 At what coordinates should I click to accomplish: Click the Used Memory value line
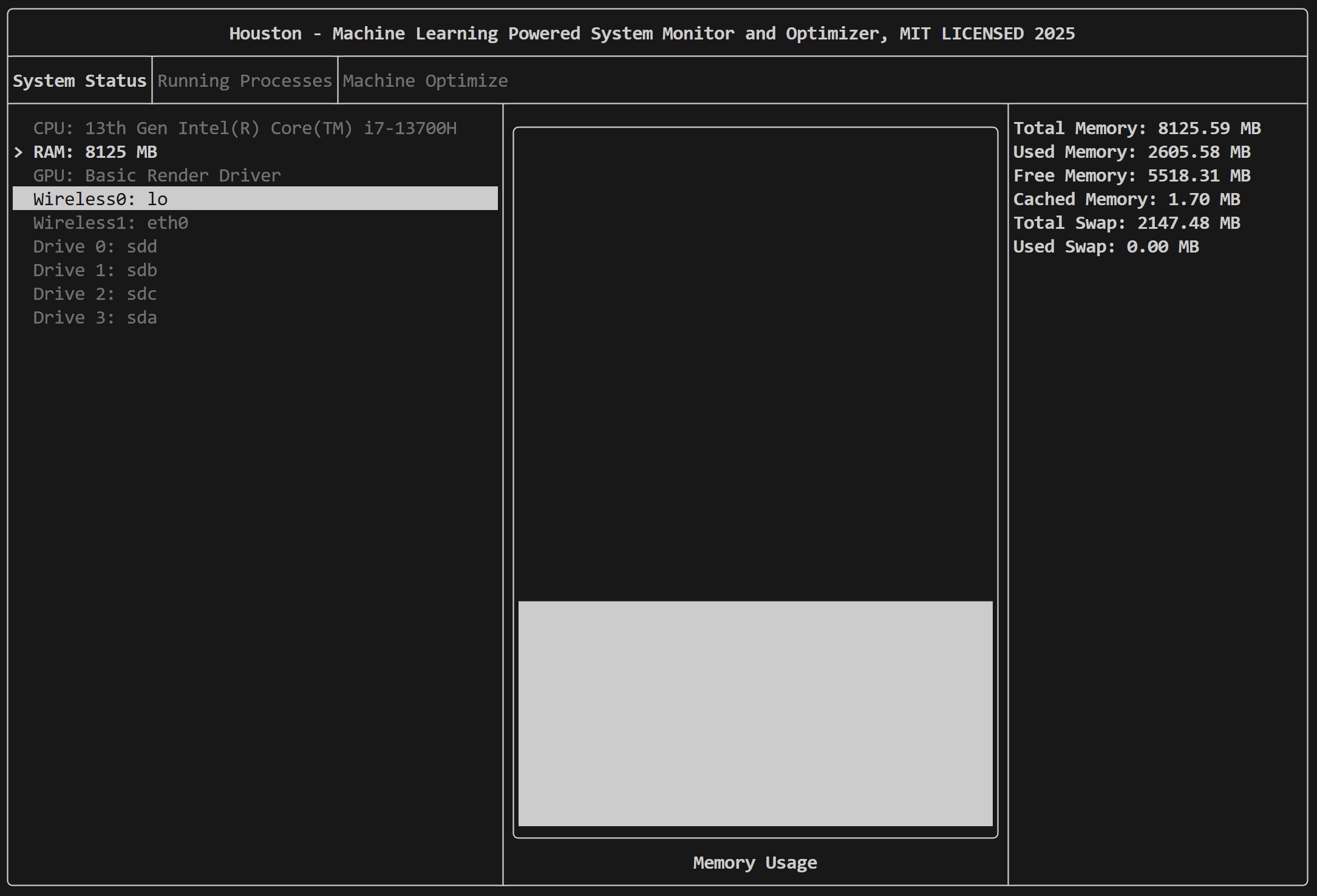coord(1131,152)
